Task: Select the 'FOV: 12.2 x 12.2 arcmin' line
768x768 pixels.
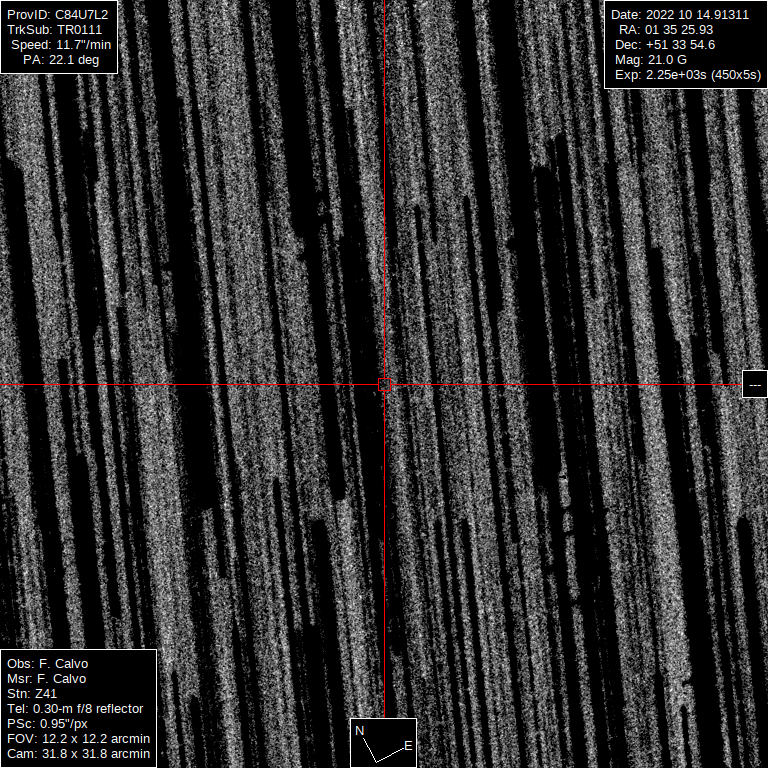Action: 78,739
